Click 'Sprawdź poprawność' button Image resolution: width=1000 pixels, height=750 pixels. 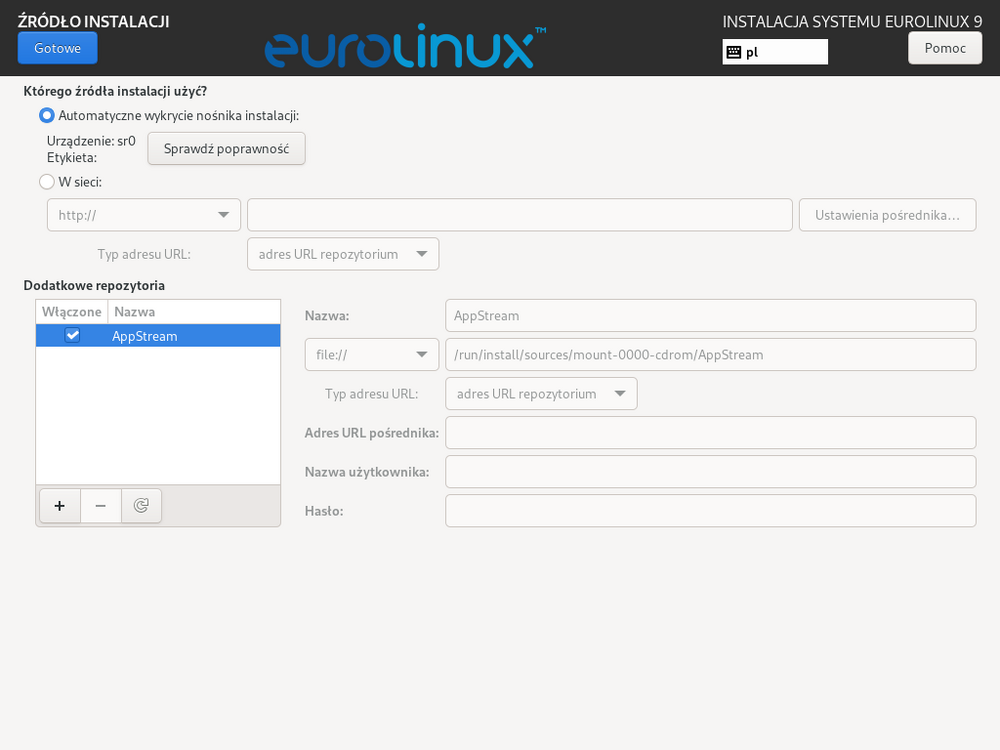click(x=226, y=149)
